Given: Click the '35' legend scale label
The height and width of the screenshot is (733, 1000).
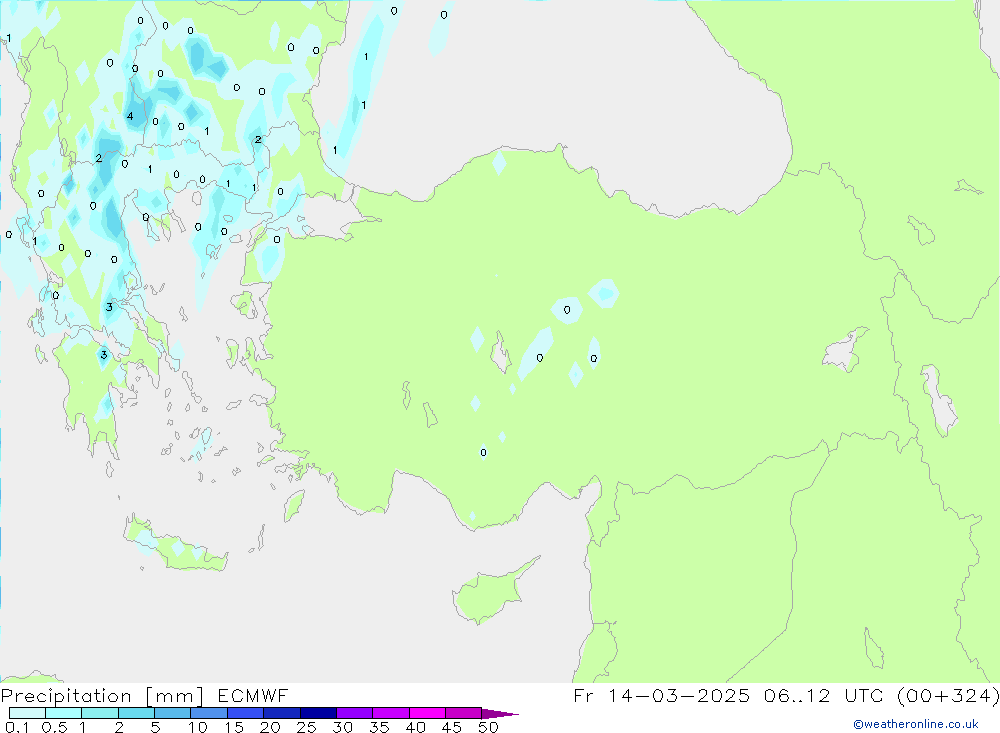Looking at the screenshot, I should click(x=379, y=727).
